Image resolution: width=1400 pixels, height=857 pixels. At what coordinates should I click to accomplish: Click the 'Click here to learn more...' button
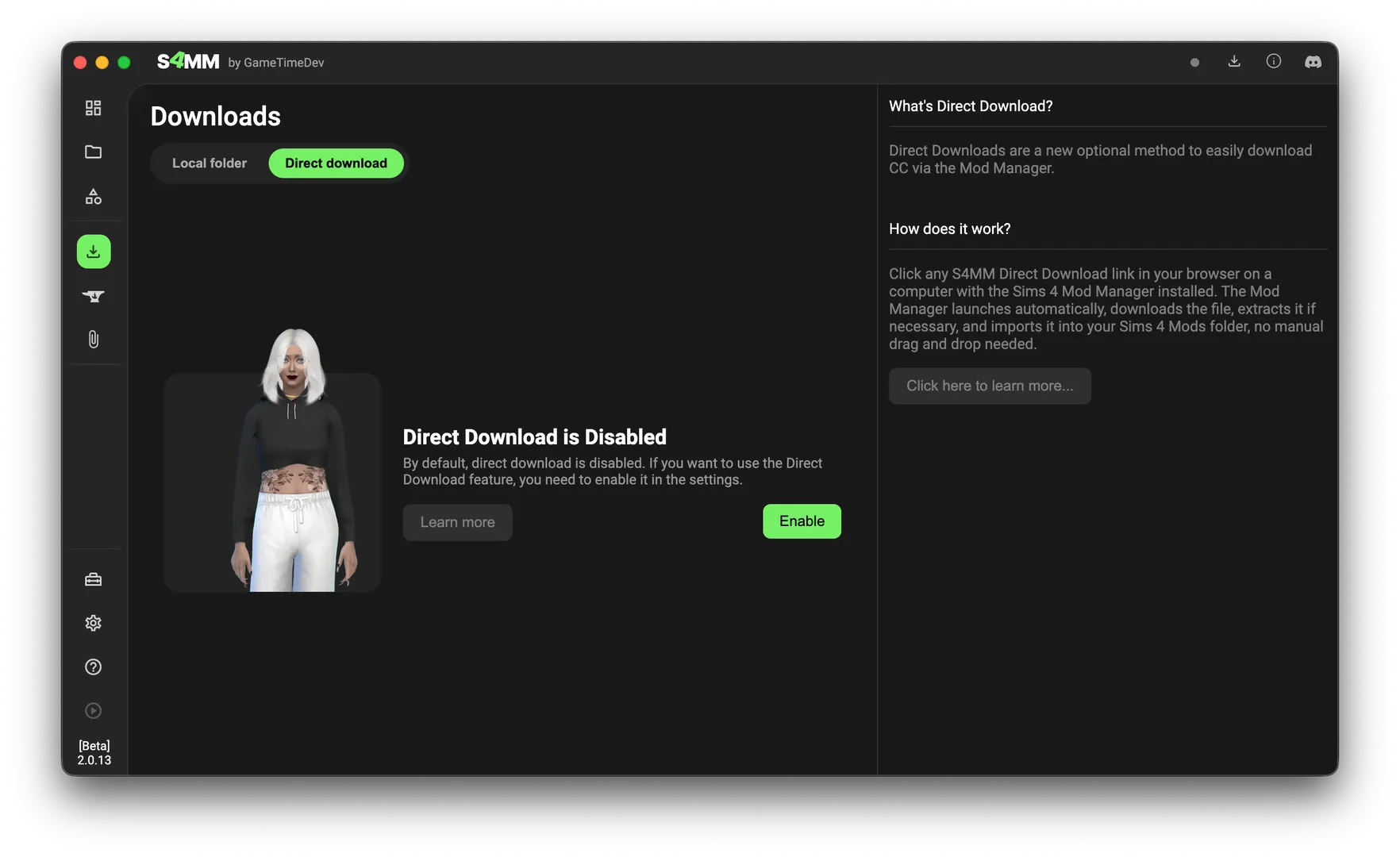coord(990,386)
